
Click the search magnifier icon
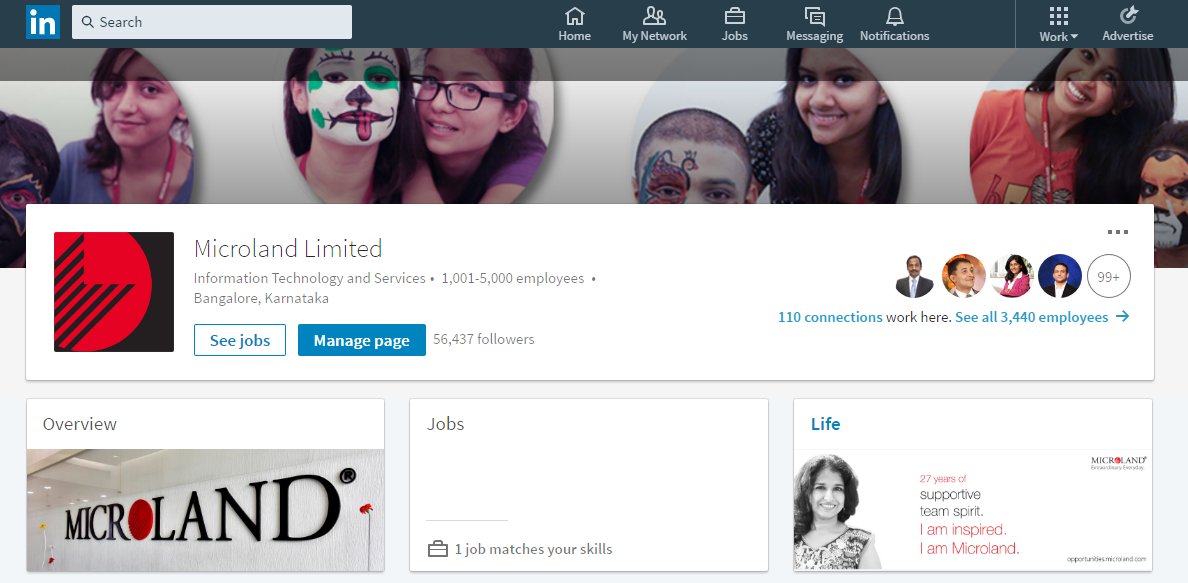(88, 22)
